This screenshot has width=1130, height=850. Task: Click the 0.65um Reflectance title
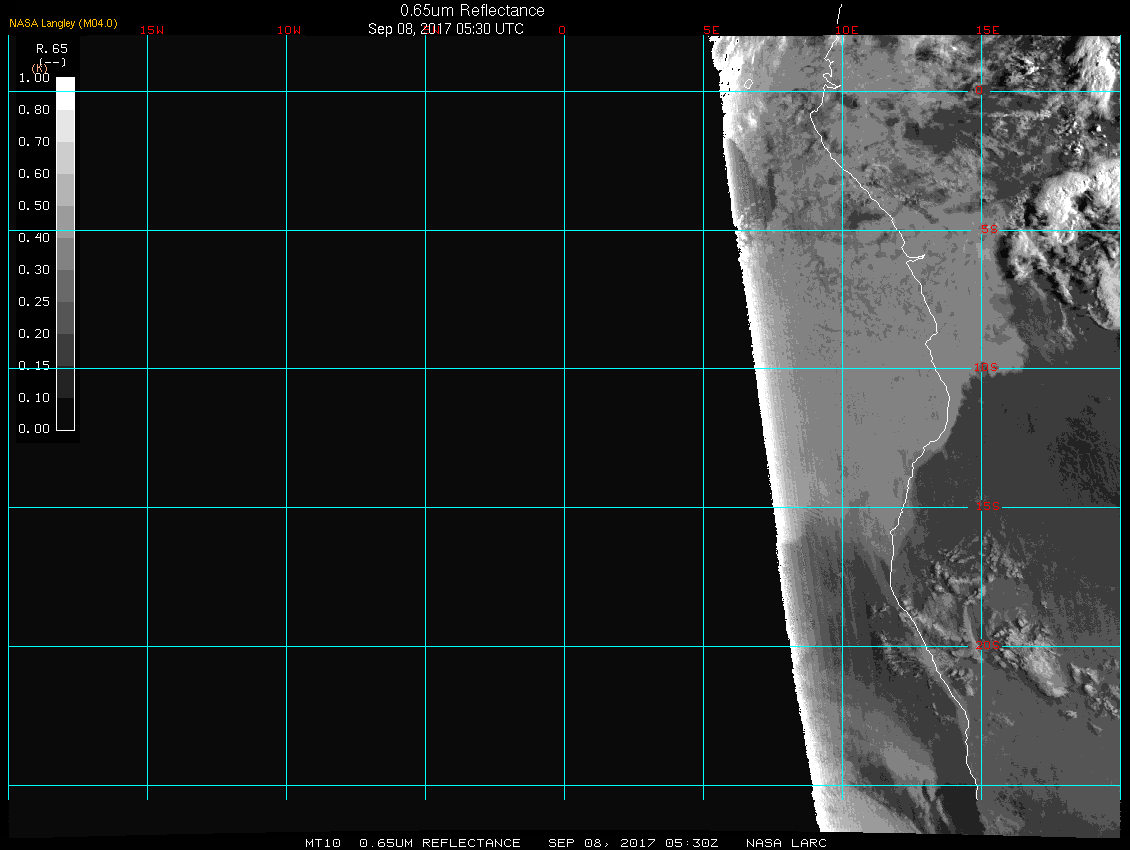[472, 10]
